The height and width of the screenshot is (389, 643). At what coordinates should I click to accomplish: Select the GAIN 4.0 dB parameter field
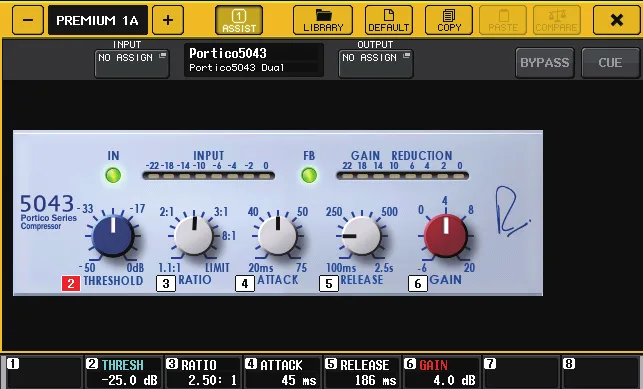(441, 372)
